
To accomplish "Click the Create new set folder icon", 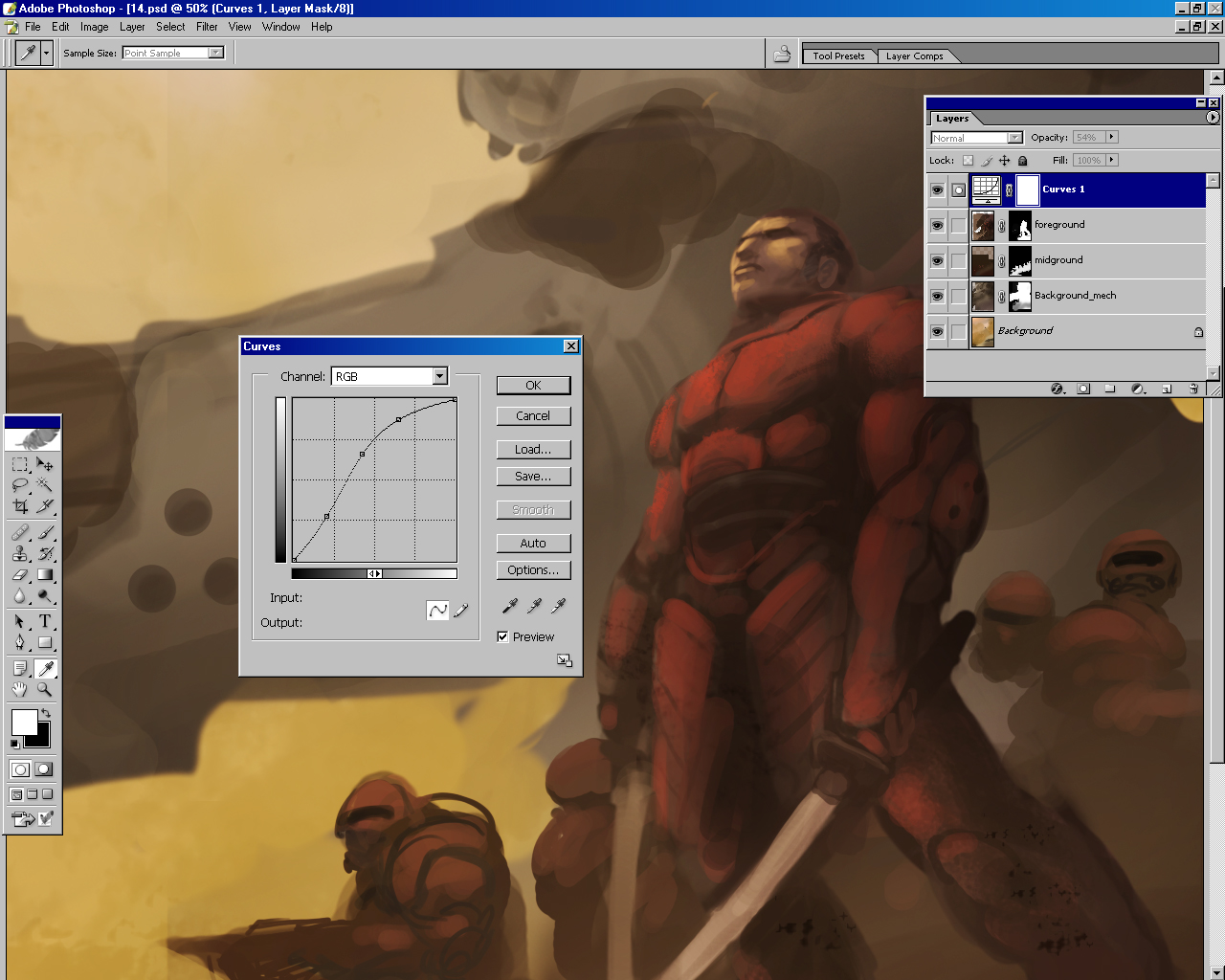I will pos(1110,389).
